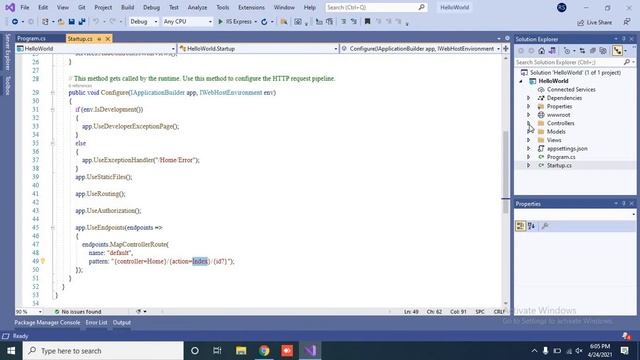Select the Controllers folder in Solution Explorer

560,123
